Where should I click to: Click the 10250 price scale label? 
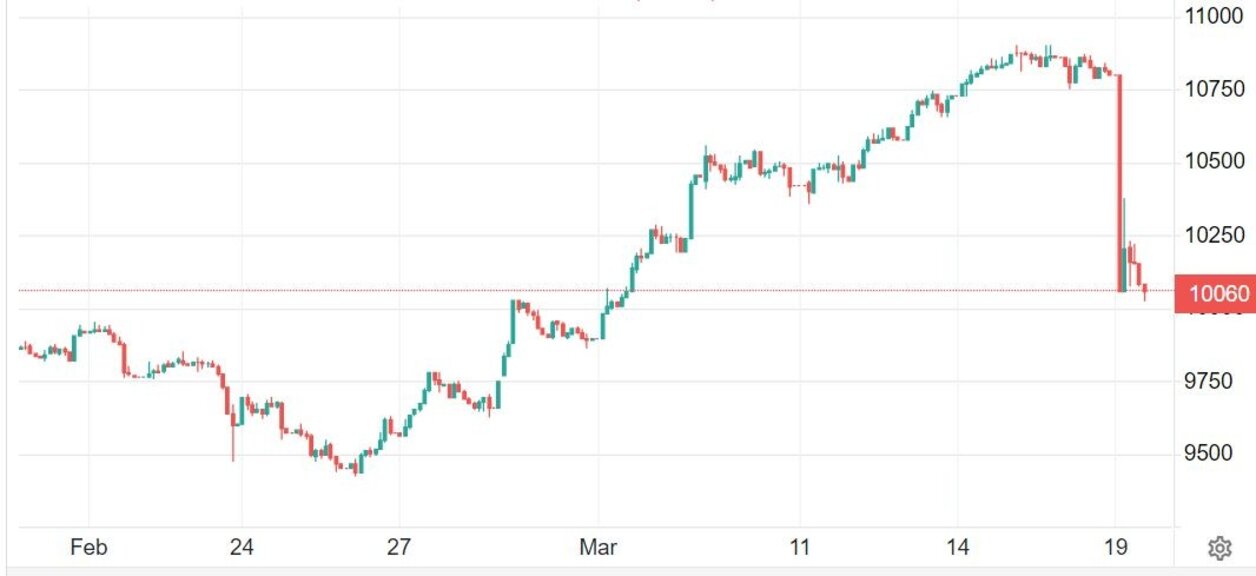tap(1214, 235)
